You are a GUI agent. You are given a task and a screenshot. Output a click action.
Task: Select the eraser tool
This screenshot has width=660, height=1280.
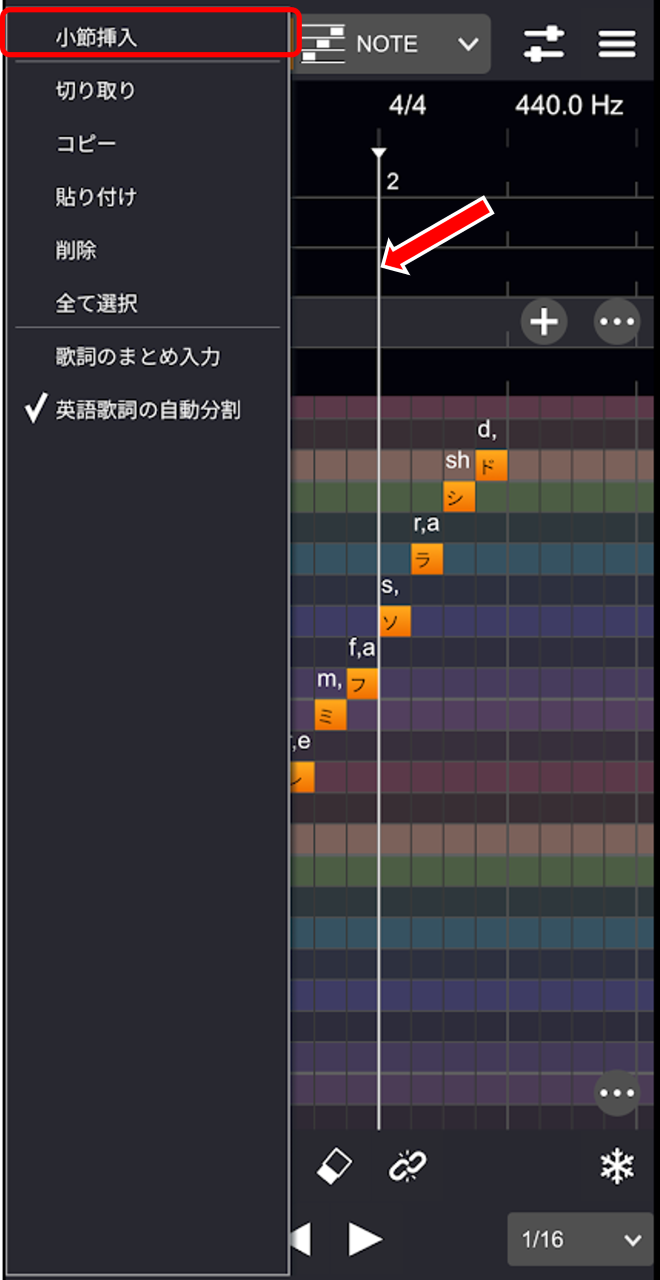pos(334,1164)
